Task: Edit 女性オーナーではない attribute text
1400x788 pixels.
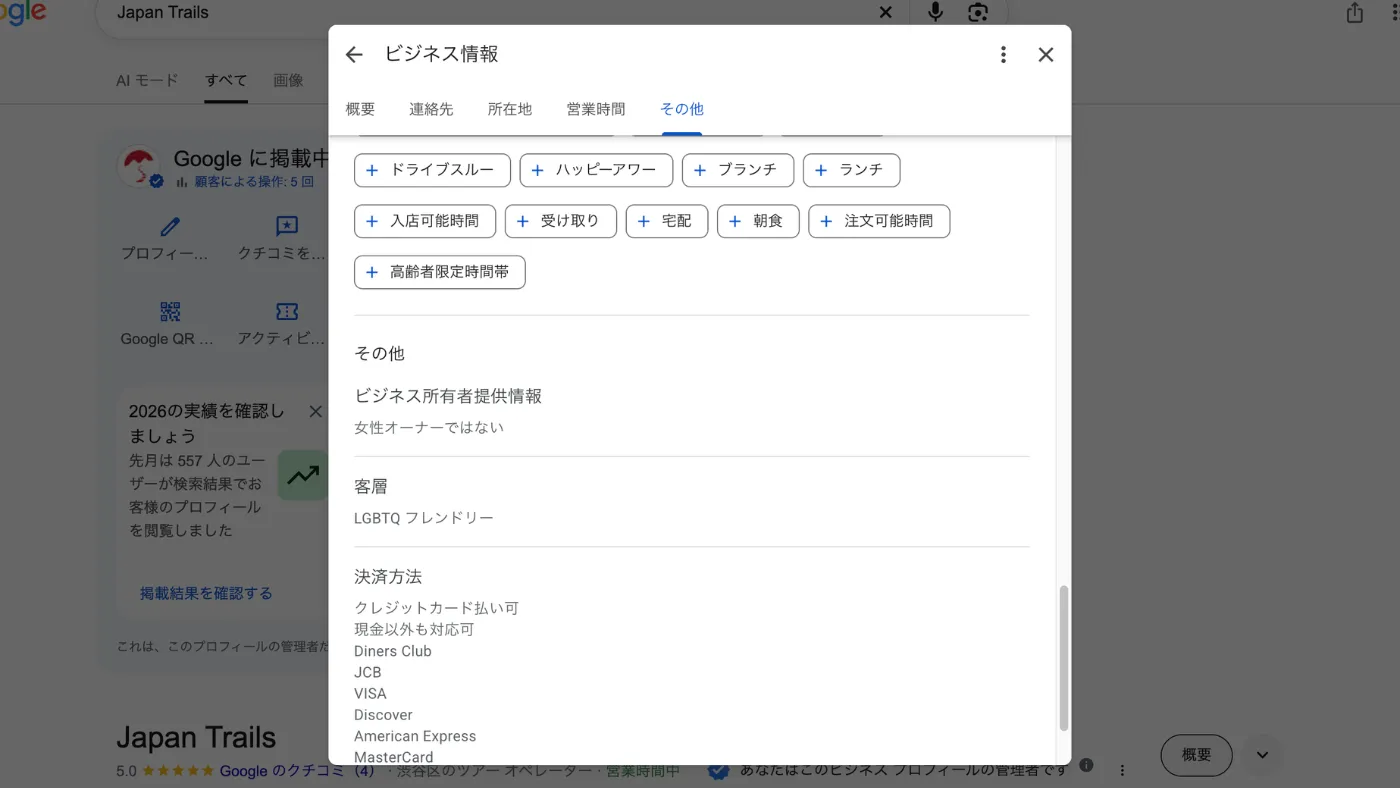Action: 429,427
